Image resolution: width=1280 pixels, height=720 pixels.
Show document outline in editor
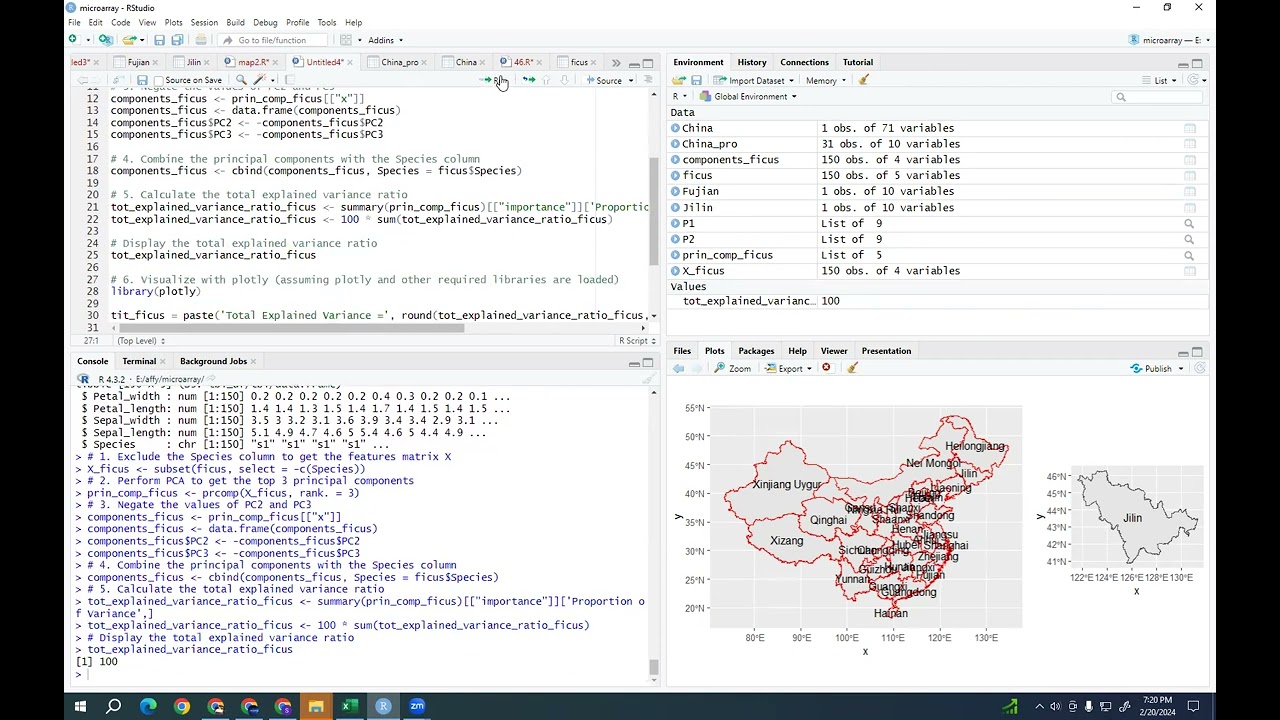coord(648,80)
